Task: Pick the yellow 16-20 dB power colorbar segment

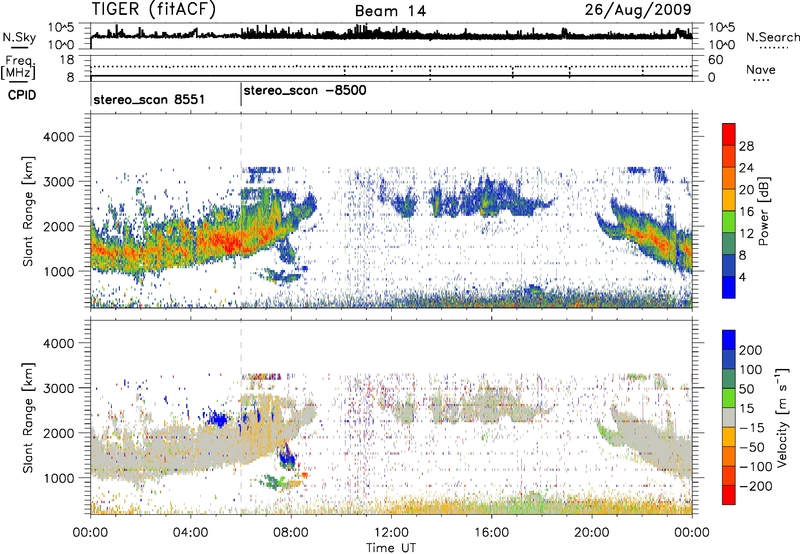Action: 729,200
